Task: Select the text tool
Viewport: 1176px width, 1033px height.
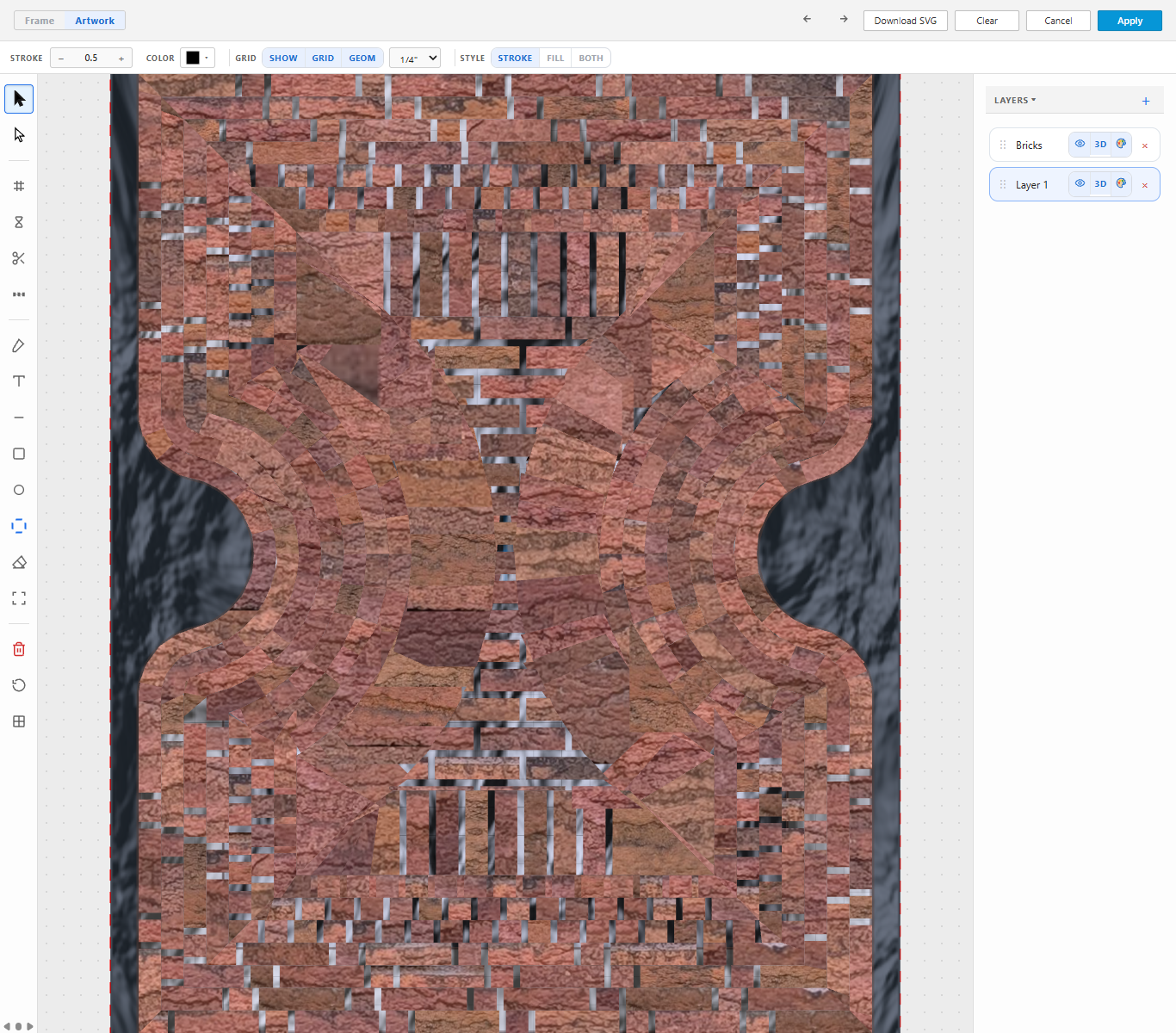Action: tap(19, 381)
